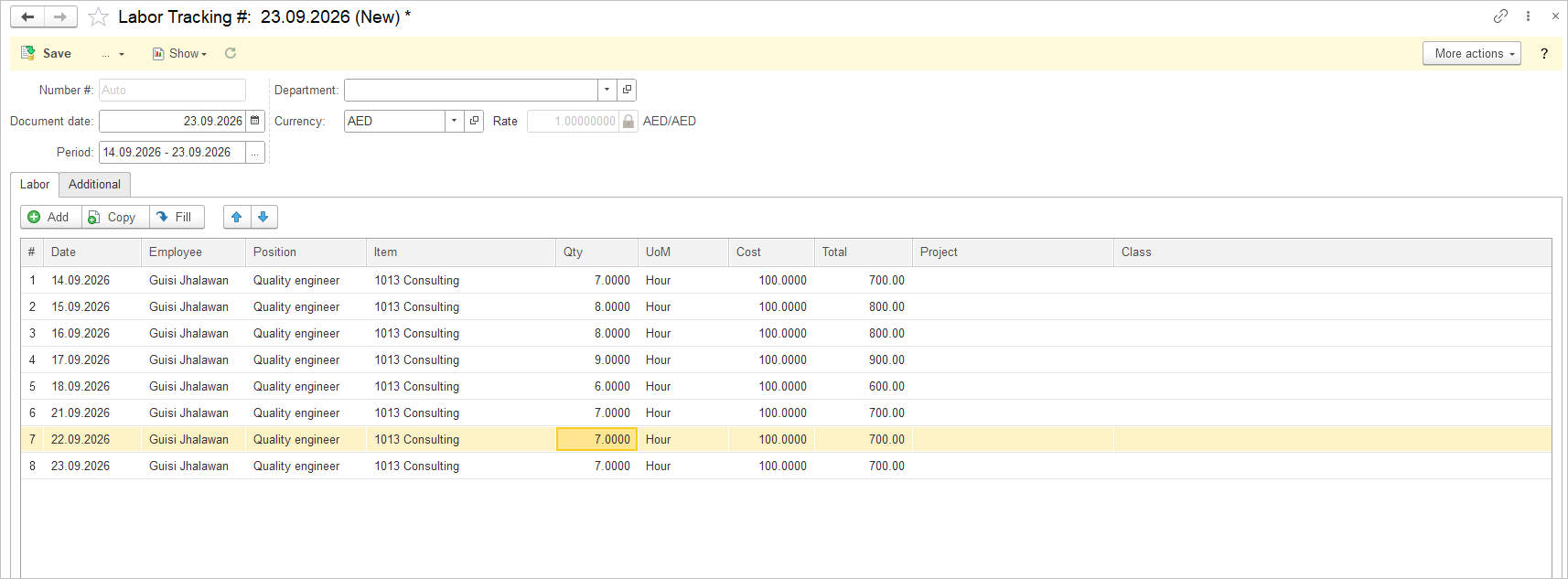Switch to the Additional tab

pyautogui.click(x=94, y=184)
